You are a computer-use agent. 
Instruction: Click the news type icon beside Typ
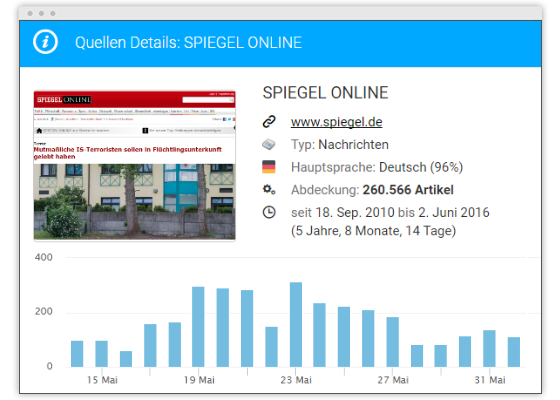click(269, 145)
